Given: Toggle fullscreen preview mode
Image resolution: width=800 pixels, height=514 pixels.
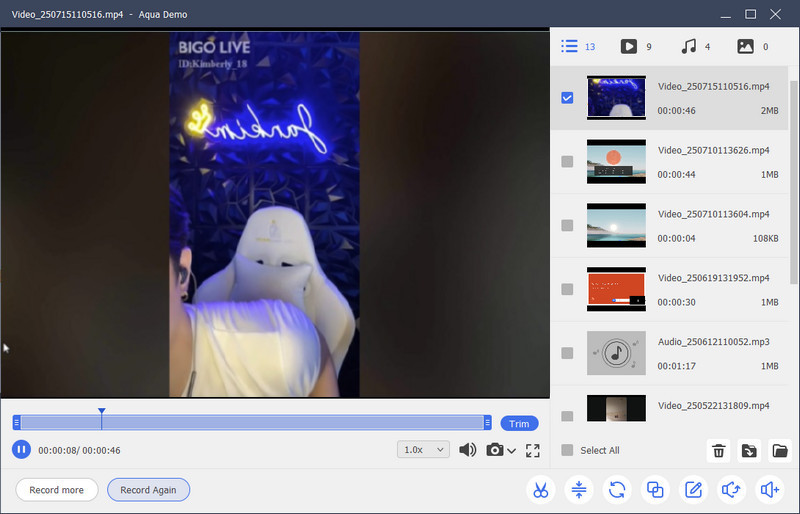Looking at the screenshot, I should coord(532,451).
